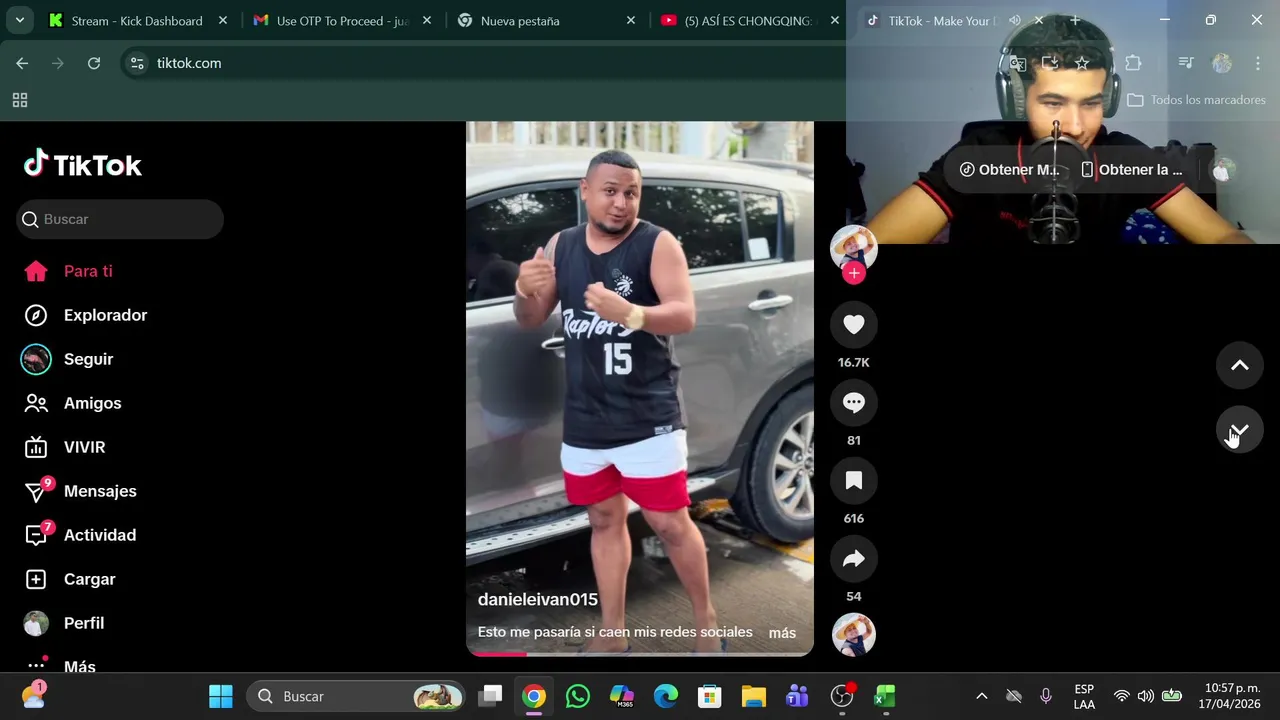Open the weather widget in taskbar
This screenshot has height=720, width=1280.
(34, 696)
